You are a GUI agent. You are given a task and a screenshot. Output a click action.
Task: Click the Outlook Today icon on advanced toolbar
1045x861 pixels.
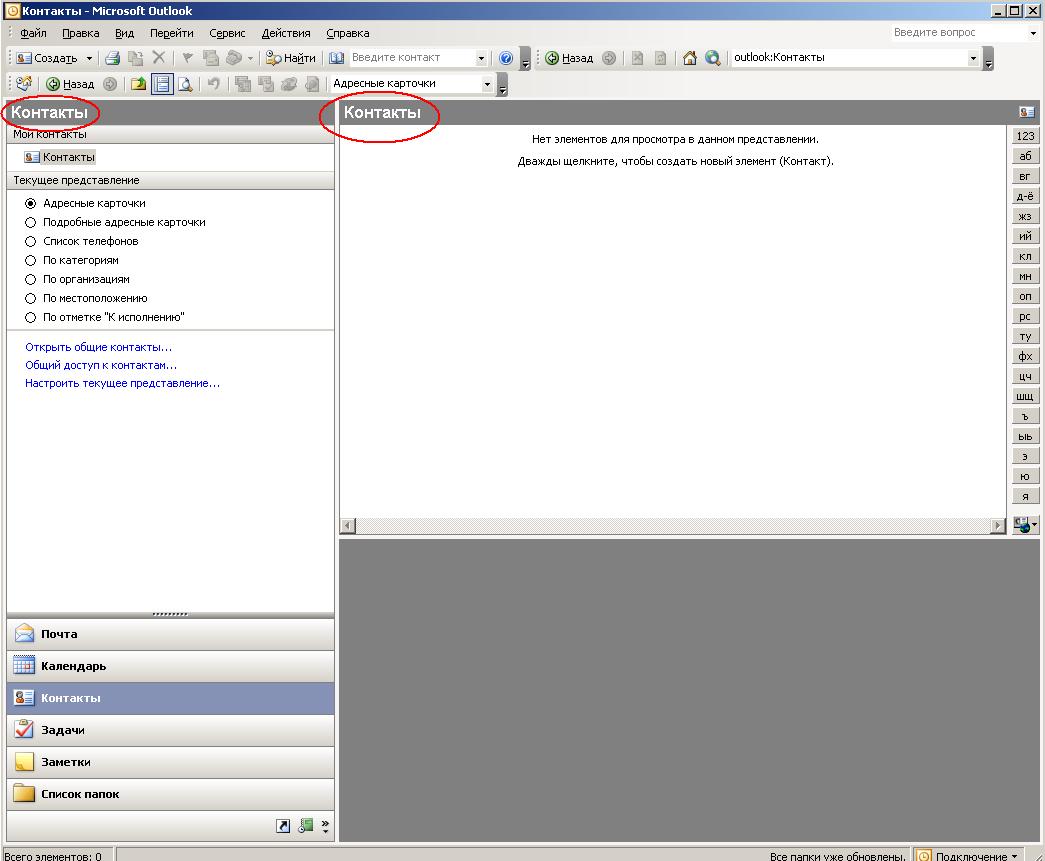tap(24, 84)
